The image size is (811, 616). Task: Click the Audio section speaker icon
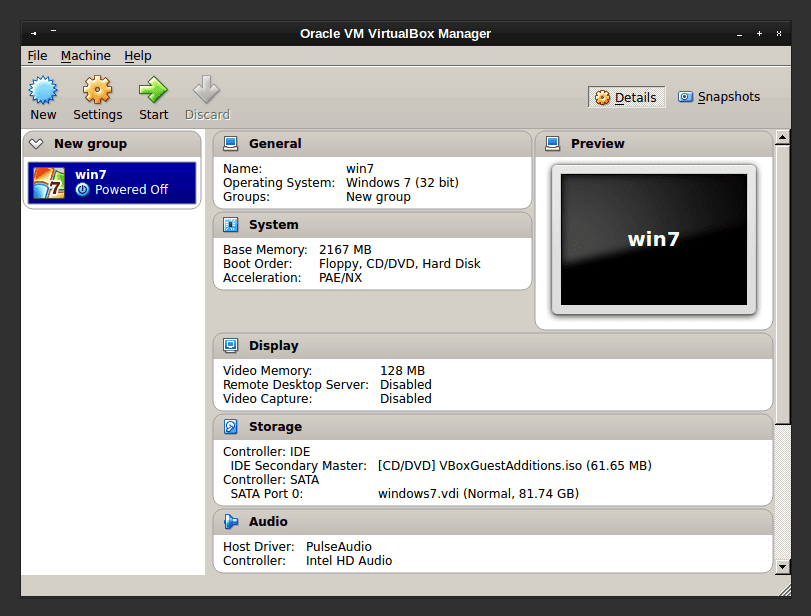231,522
